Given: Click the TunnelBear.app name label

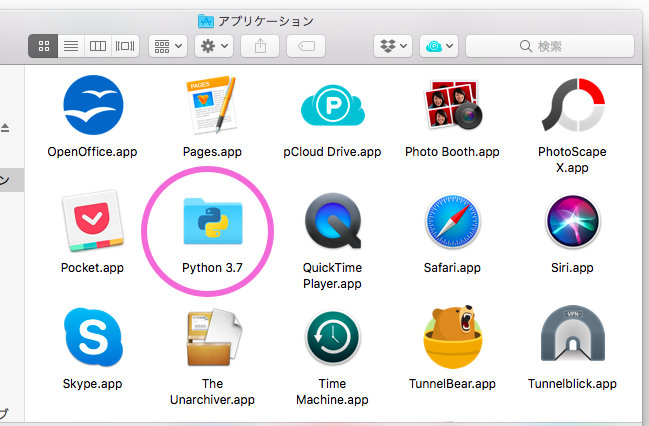Looking at the screenshot, I should (452, 384).
